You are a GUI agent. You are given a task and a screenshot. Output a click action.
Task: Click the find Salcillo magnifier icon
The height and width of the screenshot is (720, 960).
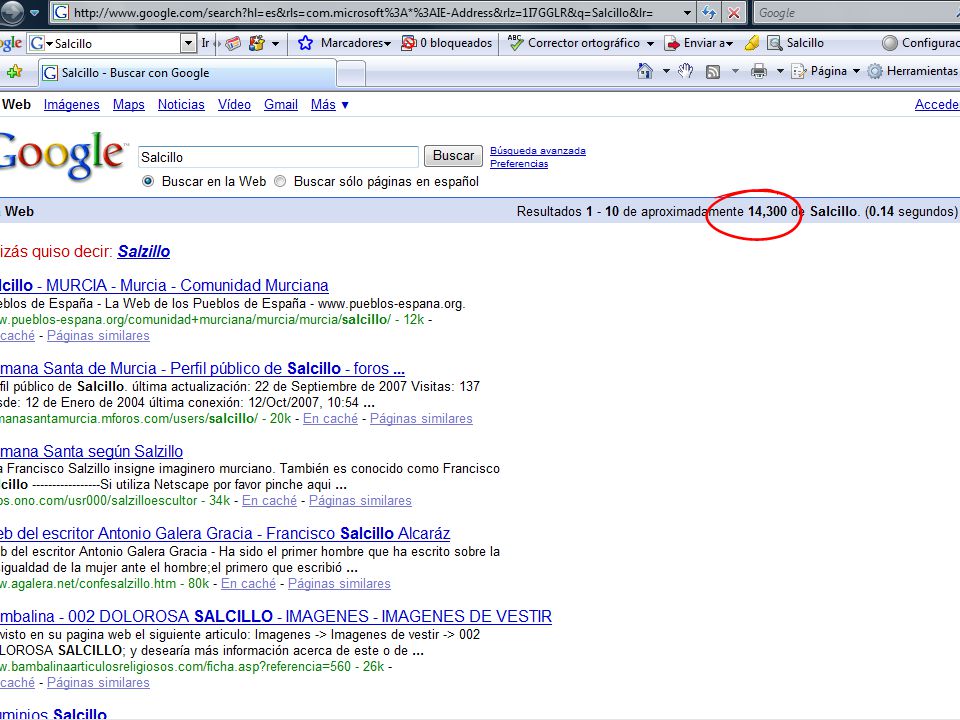tap(774, 43)
